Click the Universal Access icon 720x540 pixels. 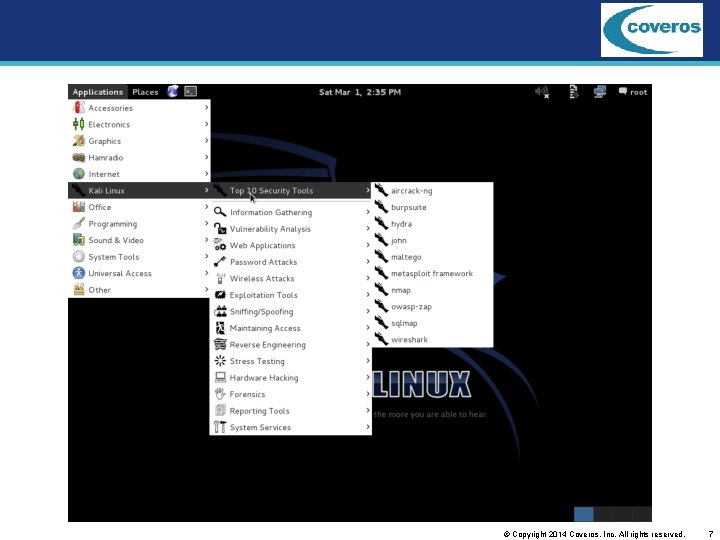79,273
